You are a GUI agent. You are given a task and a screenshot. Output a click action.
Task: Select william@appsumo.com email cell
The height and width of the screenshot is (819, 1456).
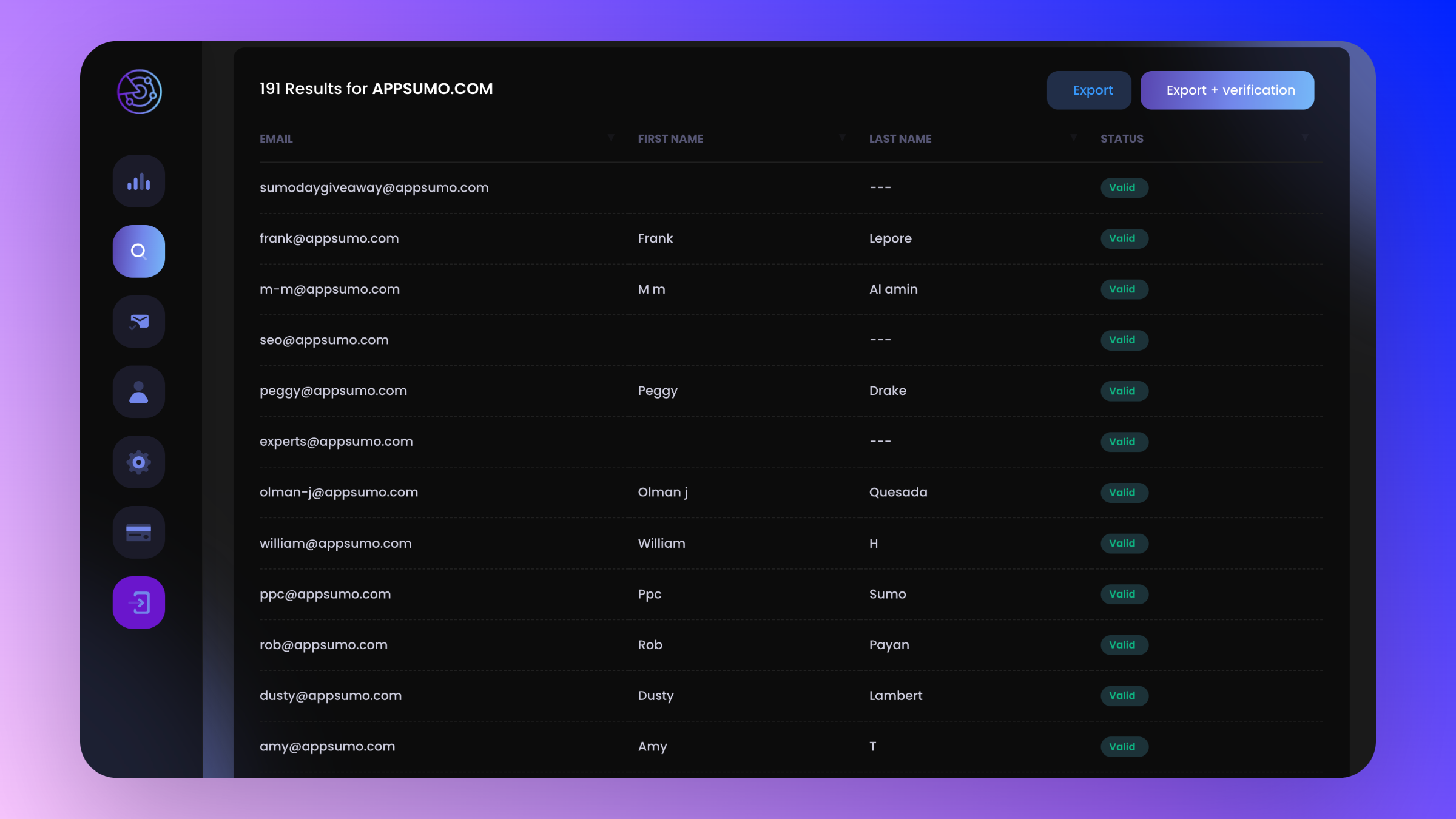[335, 544]
